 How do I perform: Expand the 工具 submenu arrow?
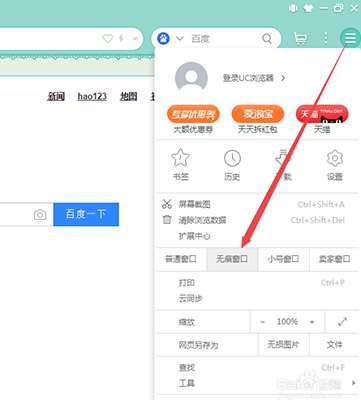click(353, 383)
